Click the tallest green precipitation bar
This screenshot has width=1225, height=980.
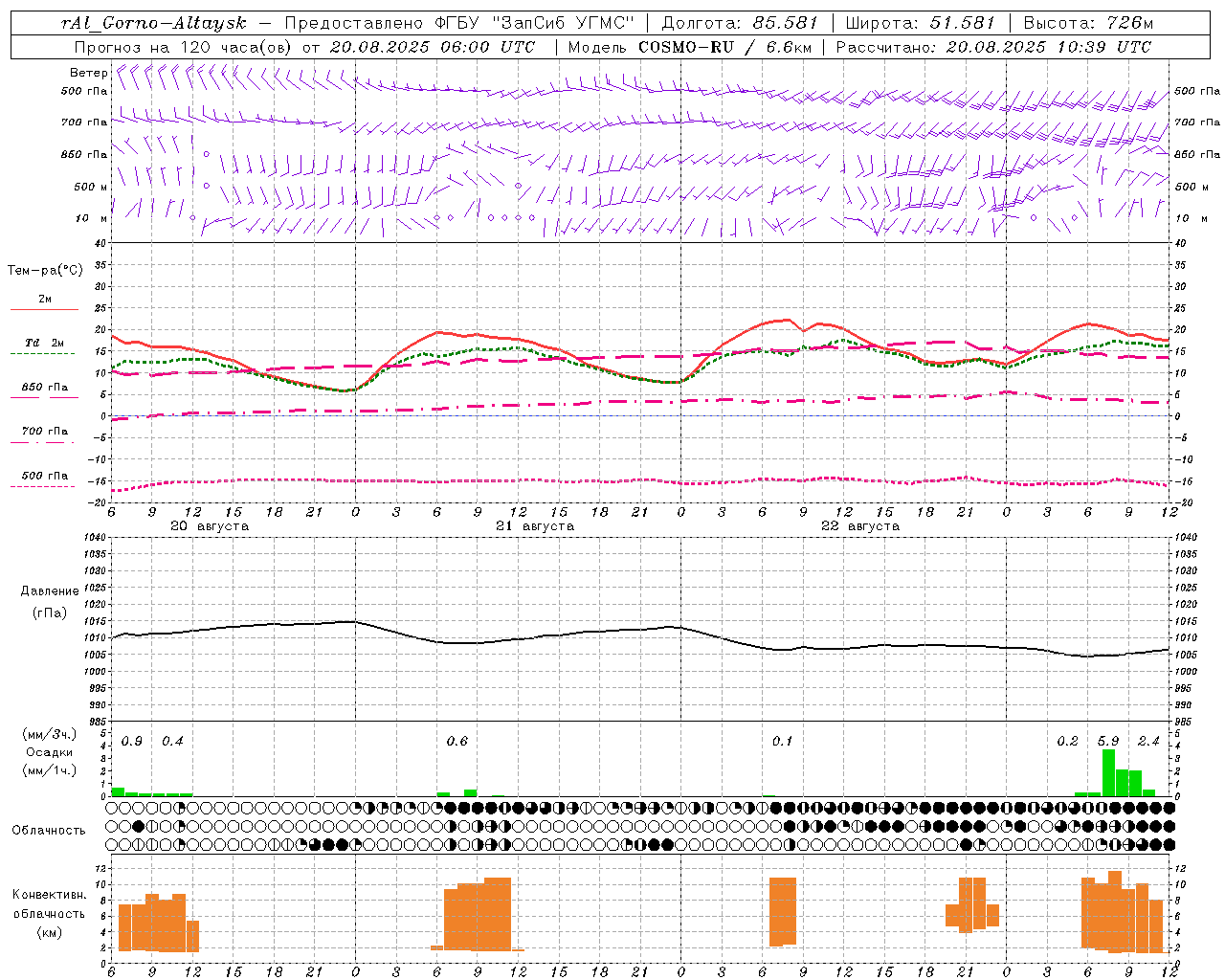tap(1108, 772)
